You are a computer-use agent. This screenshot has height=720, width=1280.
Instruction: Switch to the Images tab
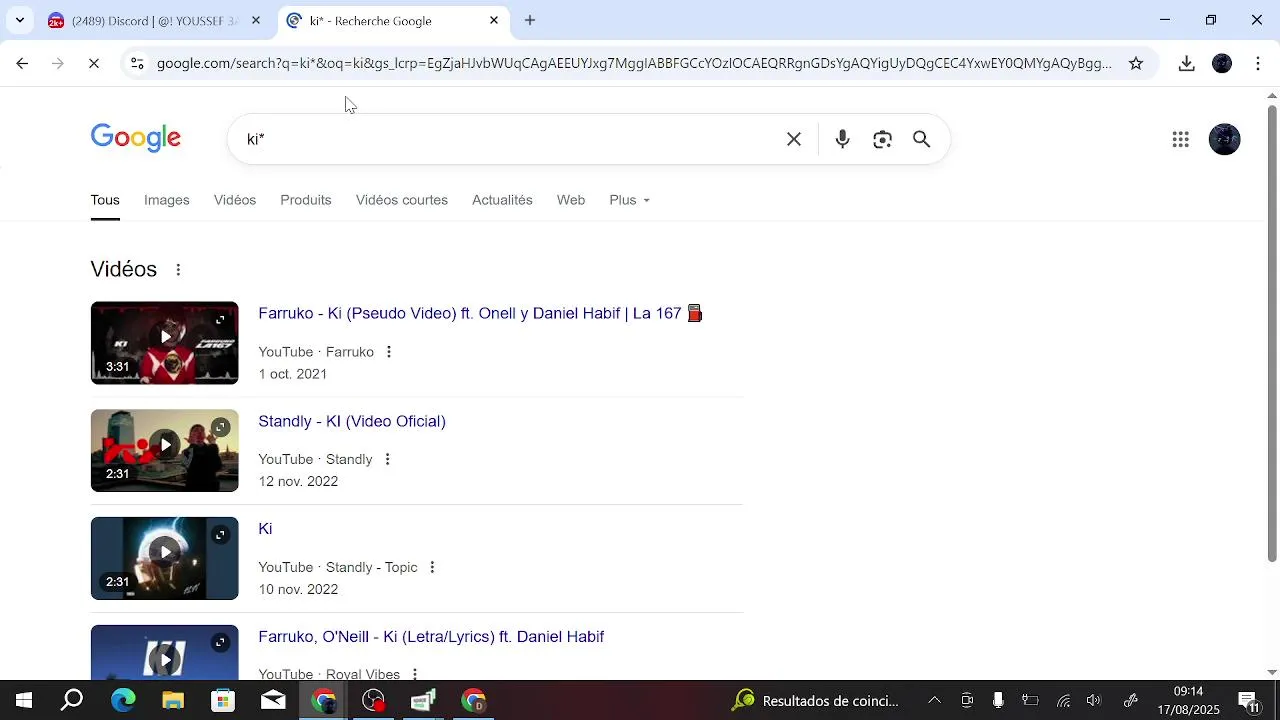pos(167,200)
